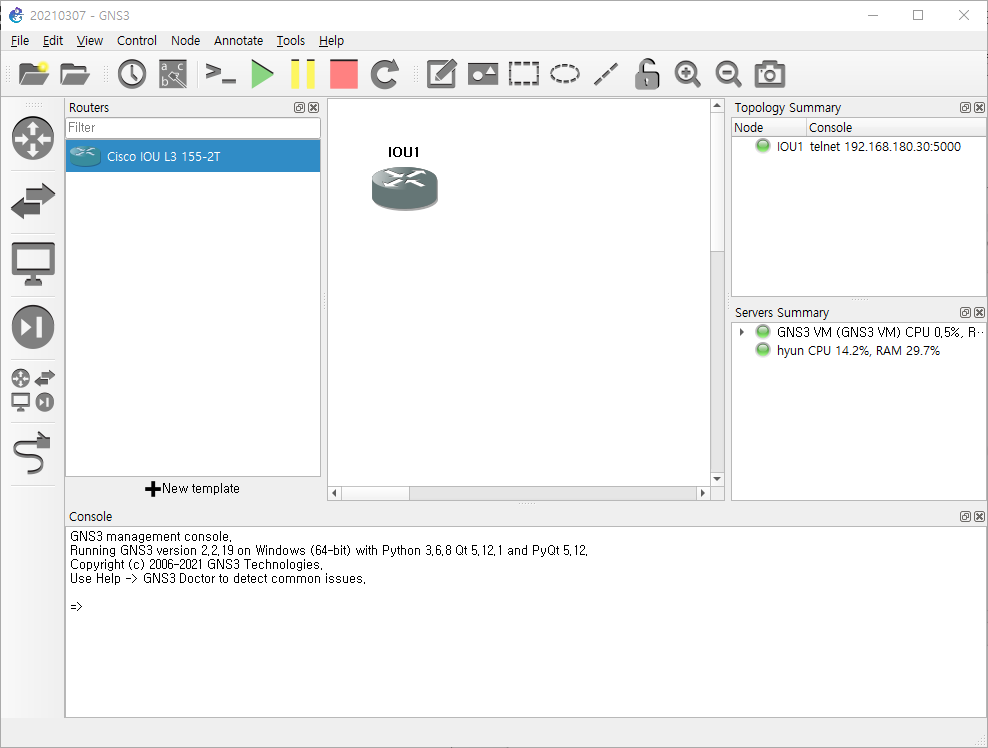
Task: Select the Draw ellipse tool
Action: pos(565,74)
